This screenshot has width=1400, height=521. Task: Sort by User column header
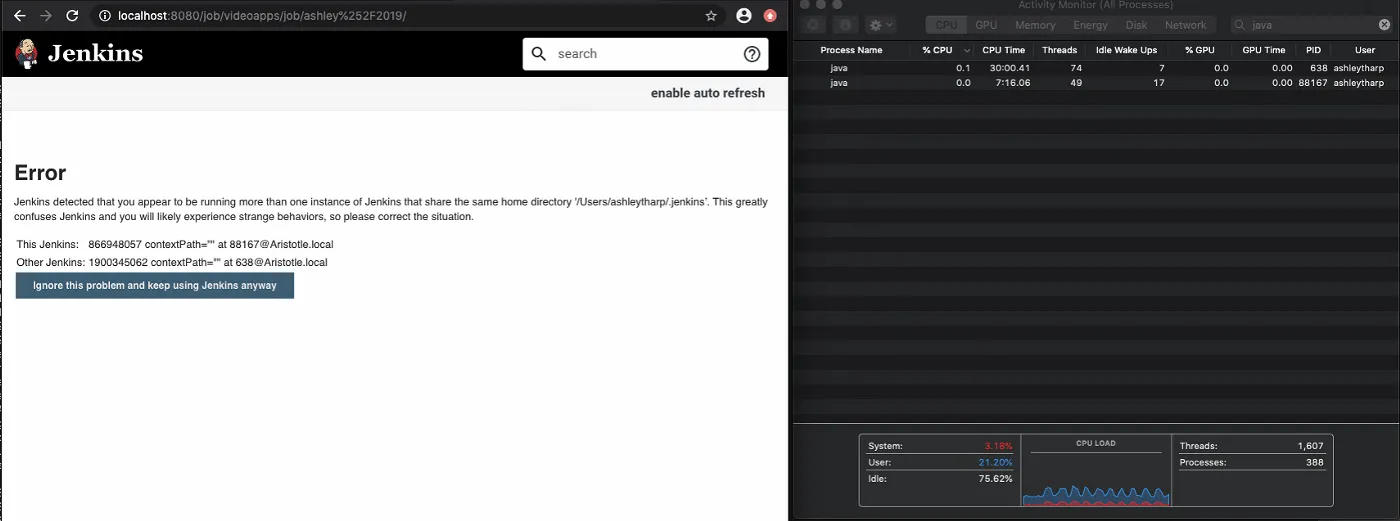(x=1365, y=50)
